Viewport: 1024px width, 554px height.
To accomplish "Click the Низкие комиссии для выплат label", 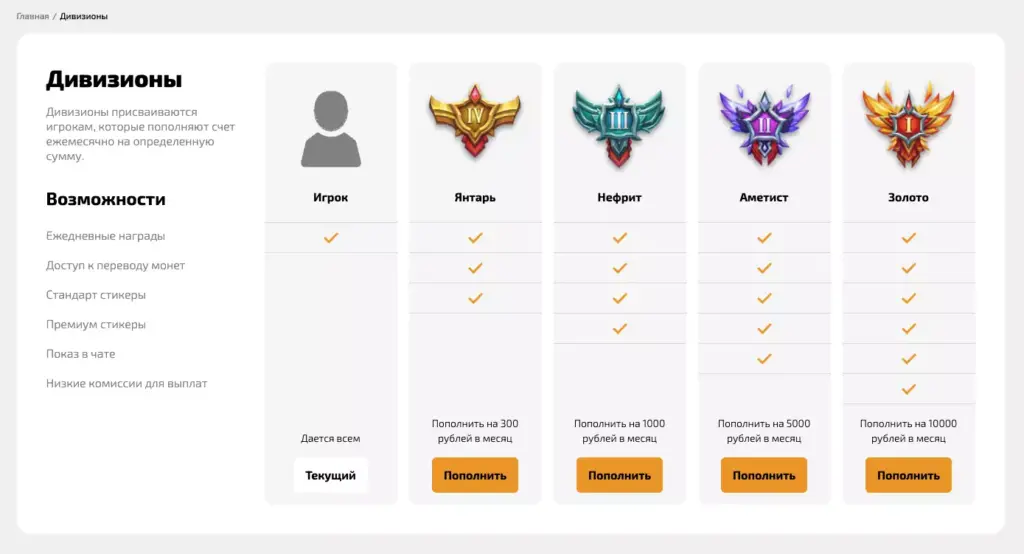I will tap(126, 384).
